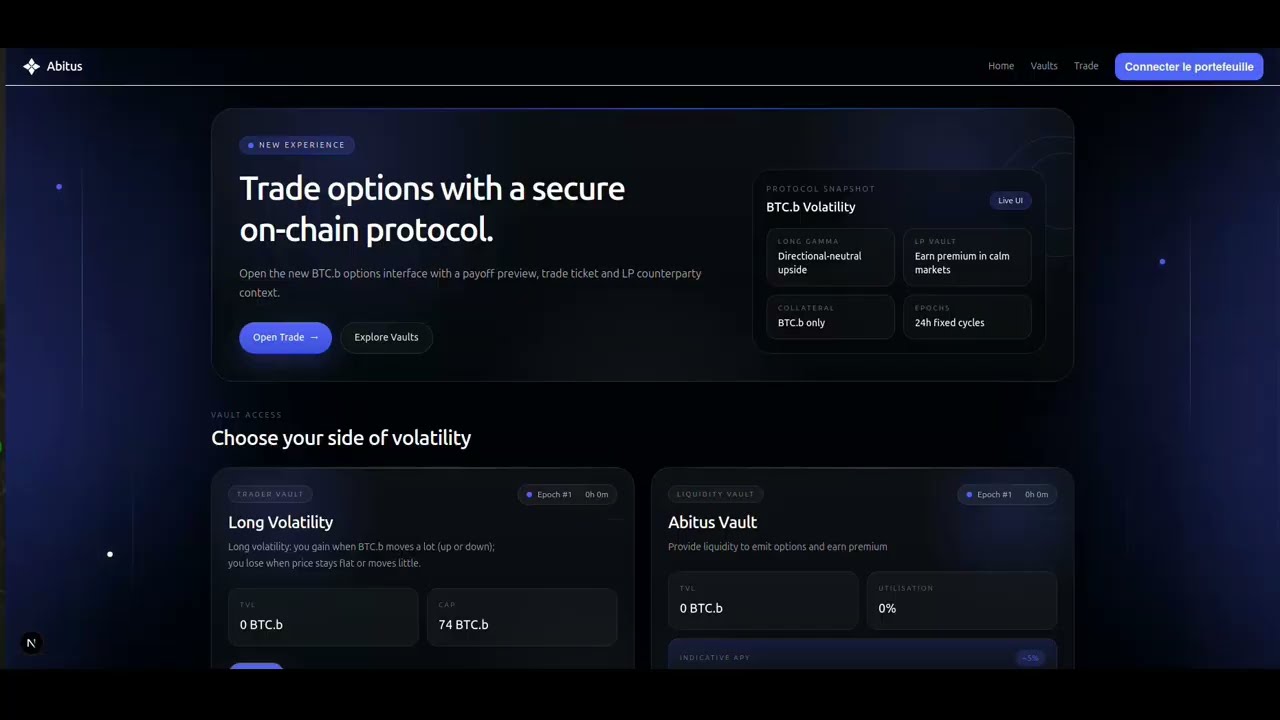Click the Collateral BTC.b only card

click(x=830, y=317)
